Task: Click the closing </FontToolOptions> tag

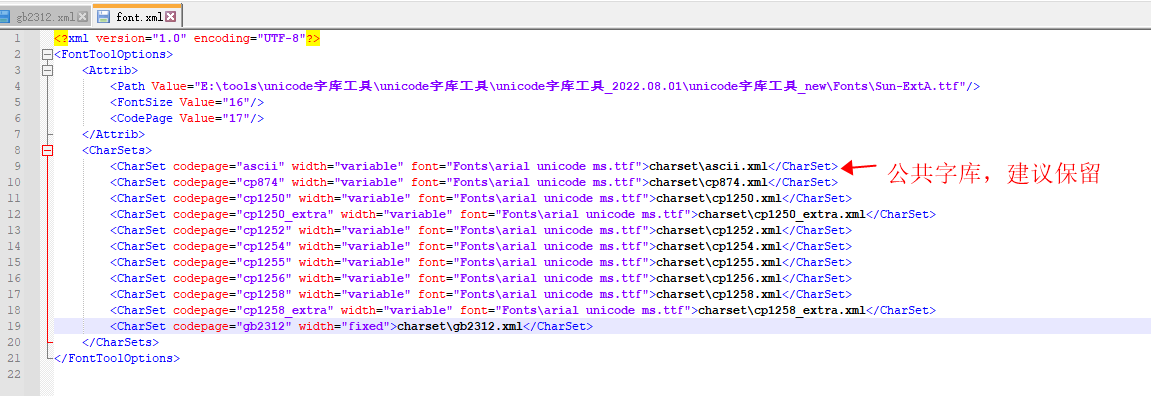Action: tap(117, 359)
